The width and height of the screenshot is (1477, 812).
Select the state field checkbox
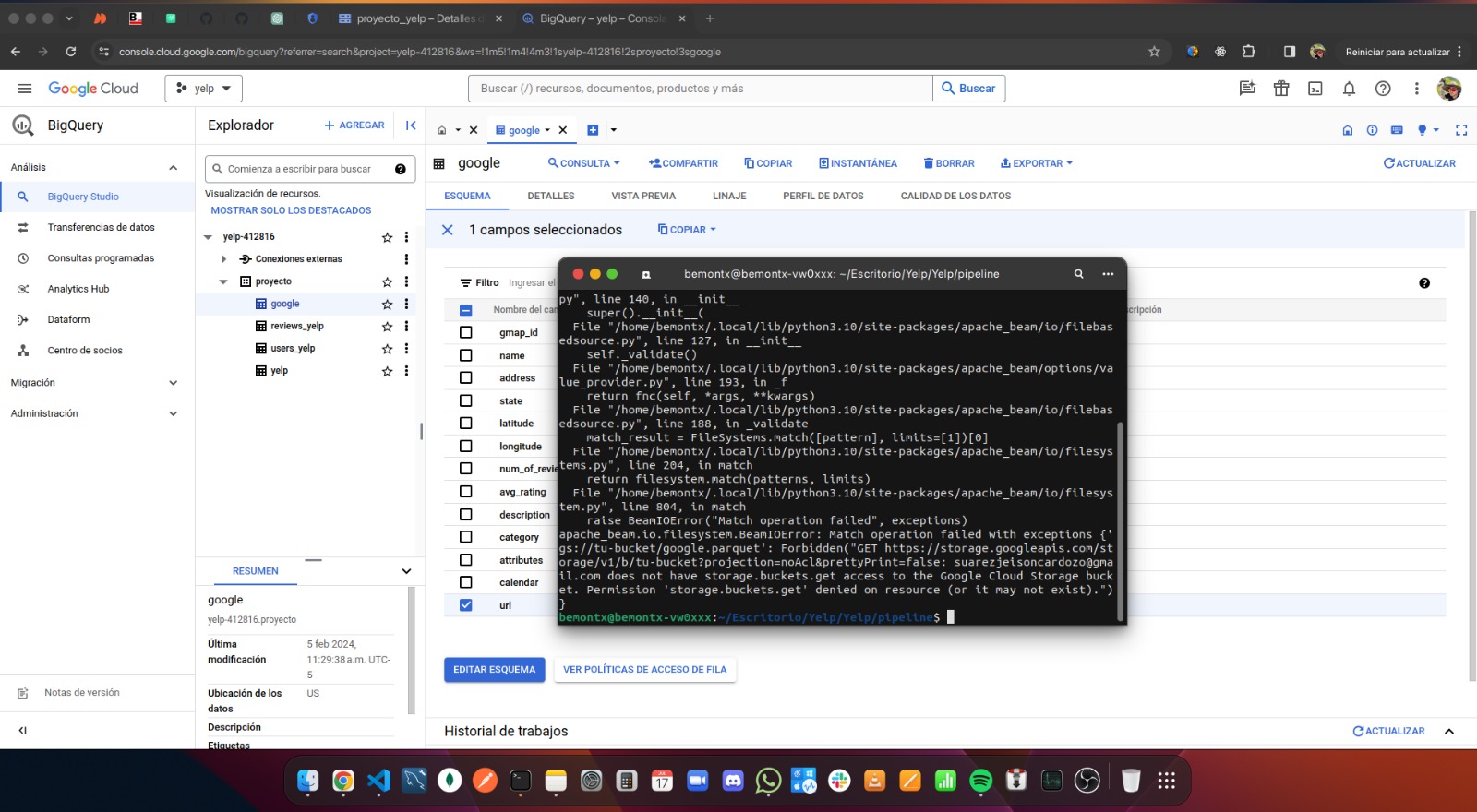pos(465,400)
